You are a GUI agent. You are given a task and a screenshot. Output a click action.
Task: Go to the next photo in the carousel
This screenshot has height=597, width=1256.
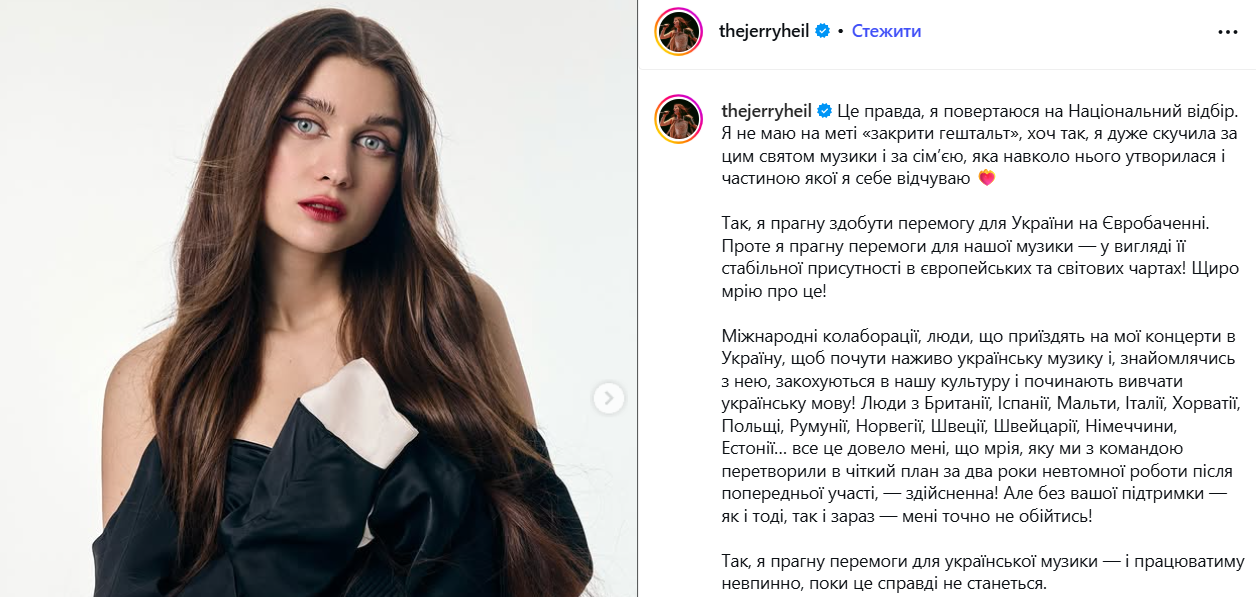[x=609, y=399]
